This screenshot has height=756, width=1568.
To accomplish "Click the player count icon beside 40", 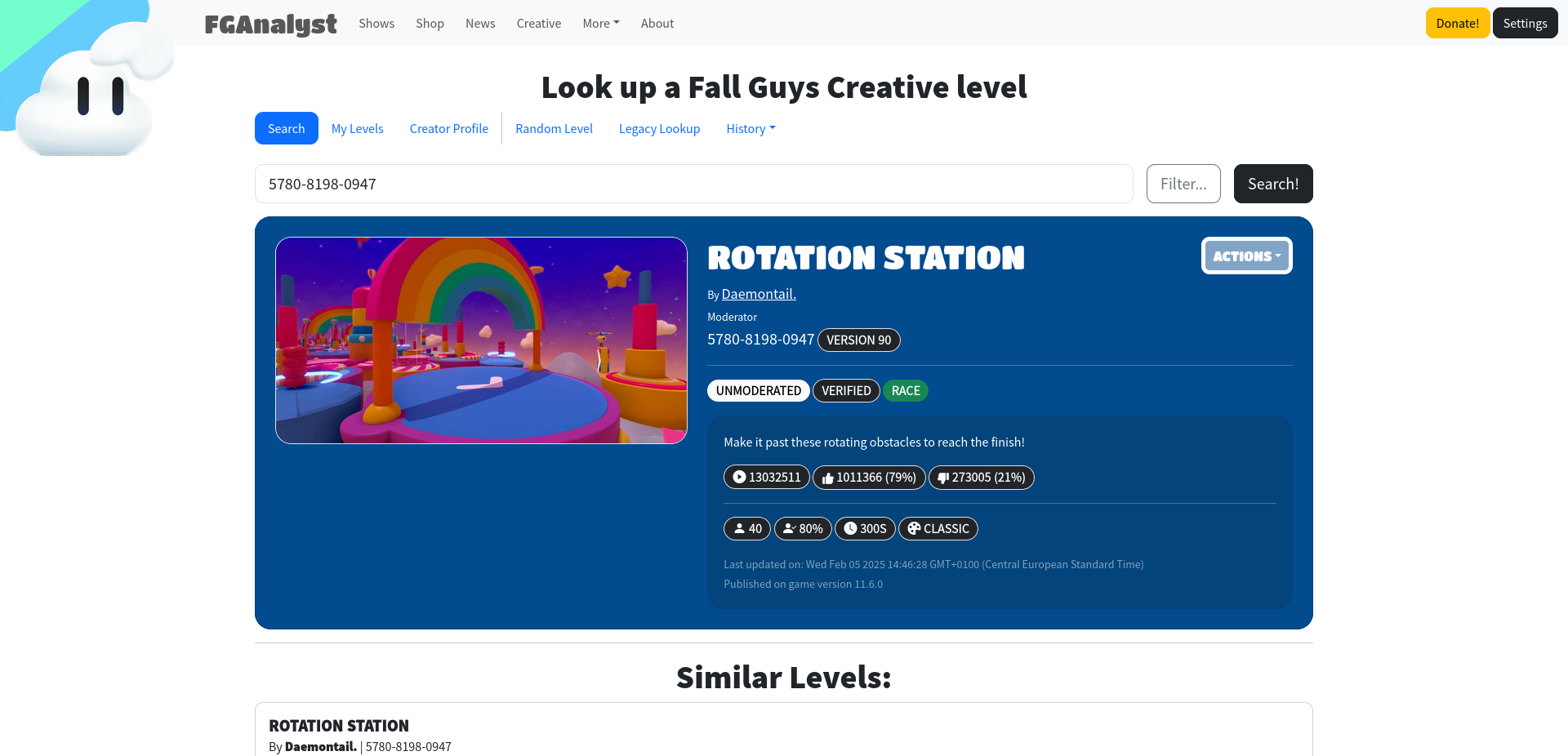I will (x=739, y=528).
